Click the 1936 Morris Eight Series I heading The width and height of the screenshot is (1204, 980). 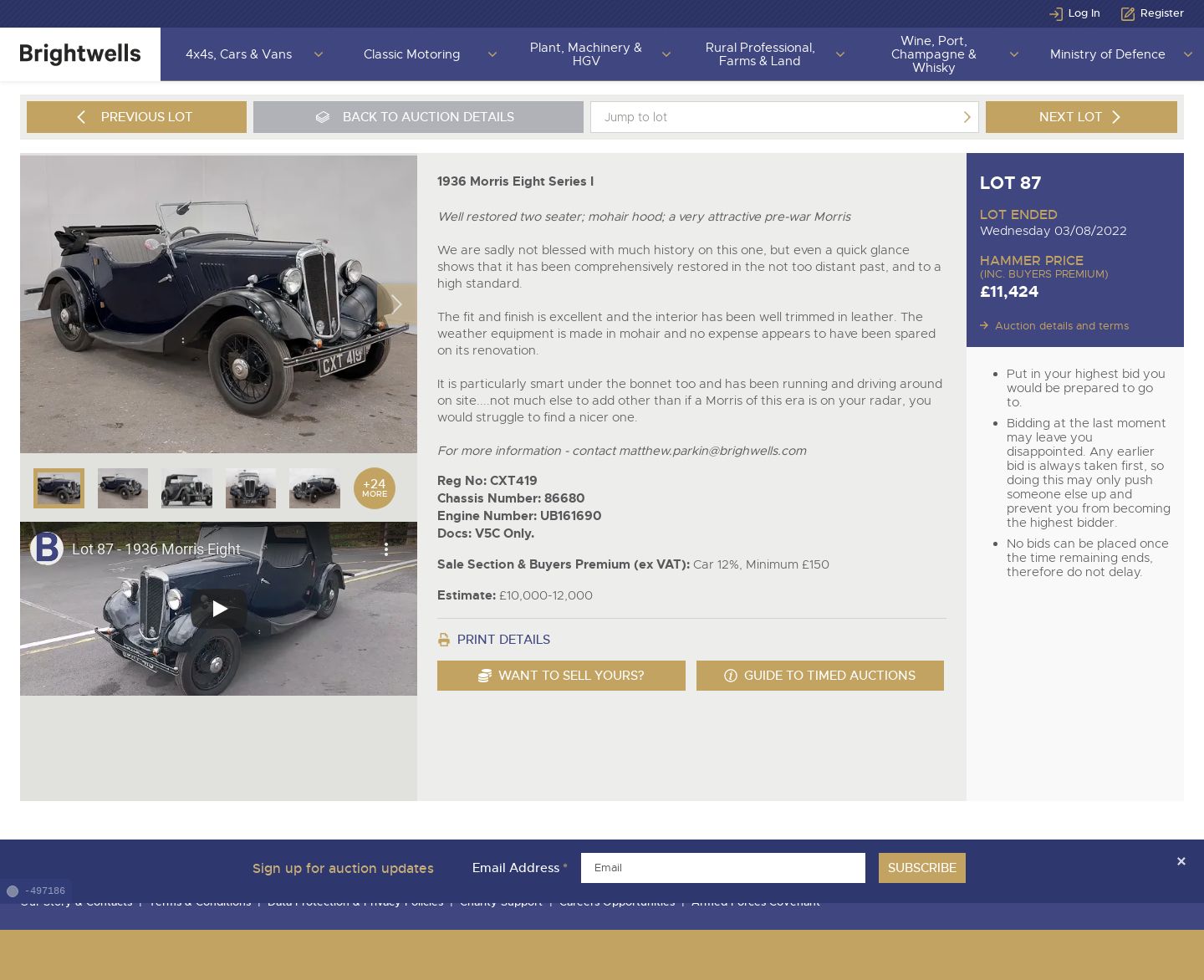pos(516,181)
